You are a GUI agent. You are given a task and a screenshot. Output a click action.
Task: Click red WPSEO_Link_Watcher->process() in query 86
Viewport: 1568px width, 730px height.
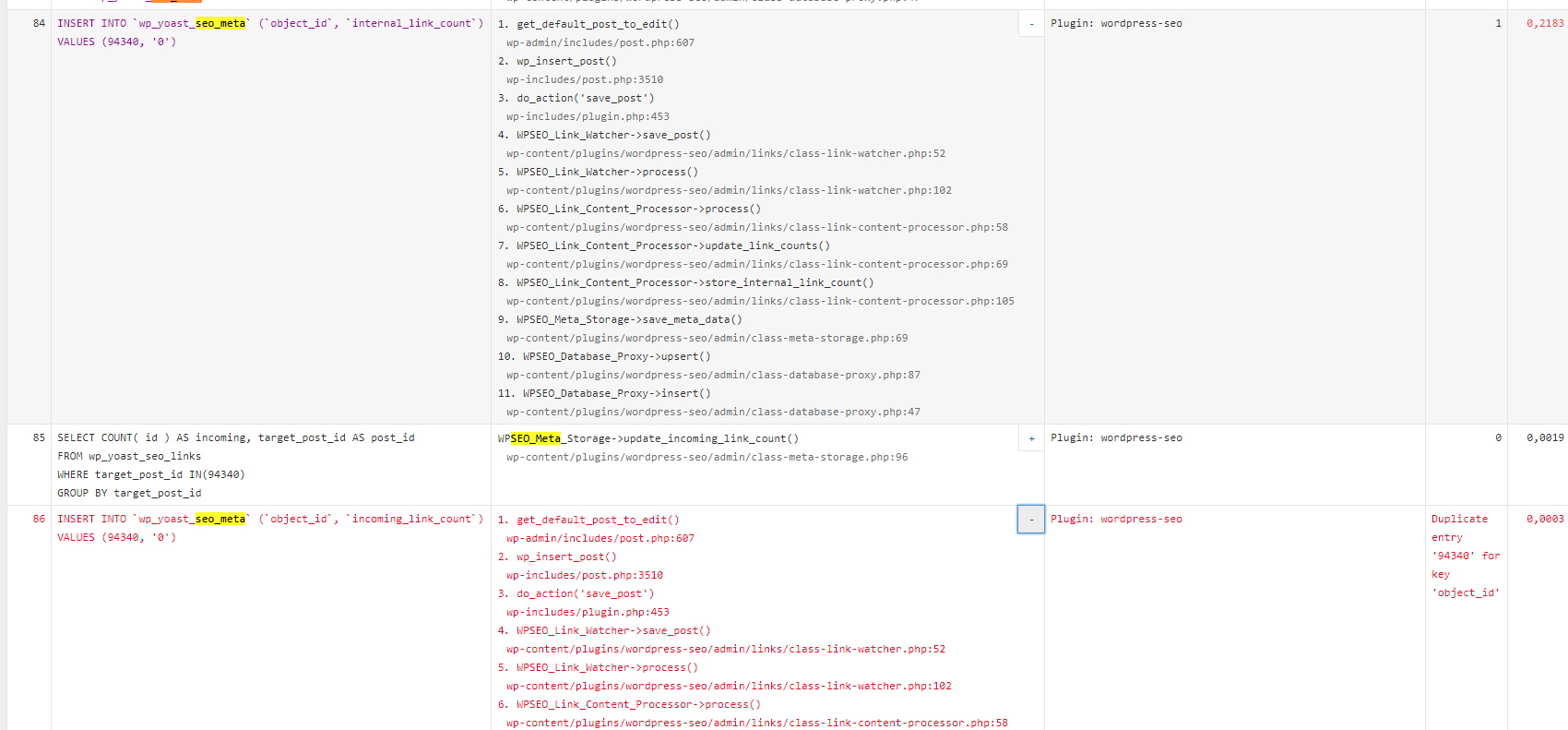pyautogui.click(x=607, y=668)
